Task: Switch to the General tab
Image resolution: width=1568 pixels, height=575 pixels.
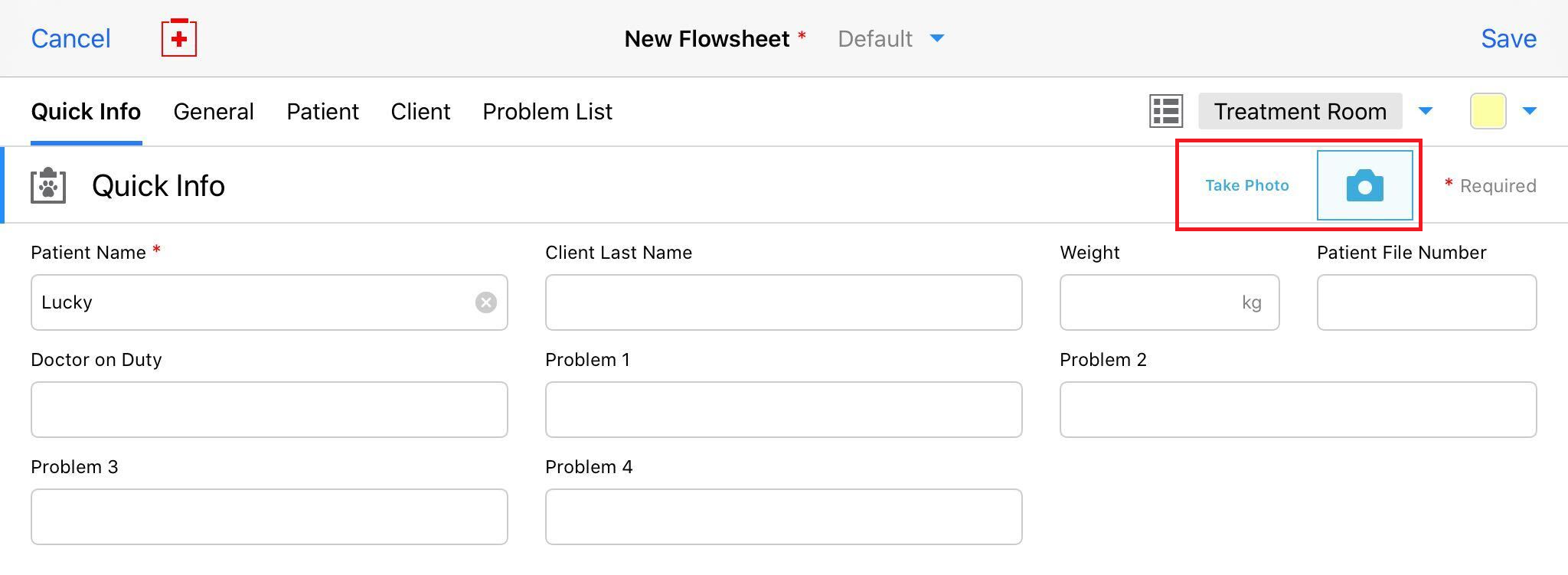Action: pos(214,112)
